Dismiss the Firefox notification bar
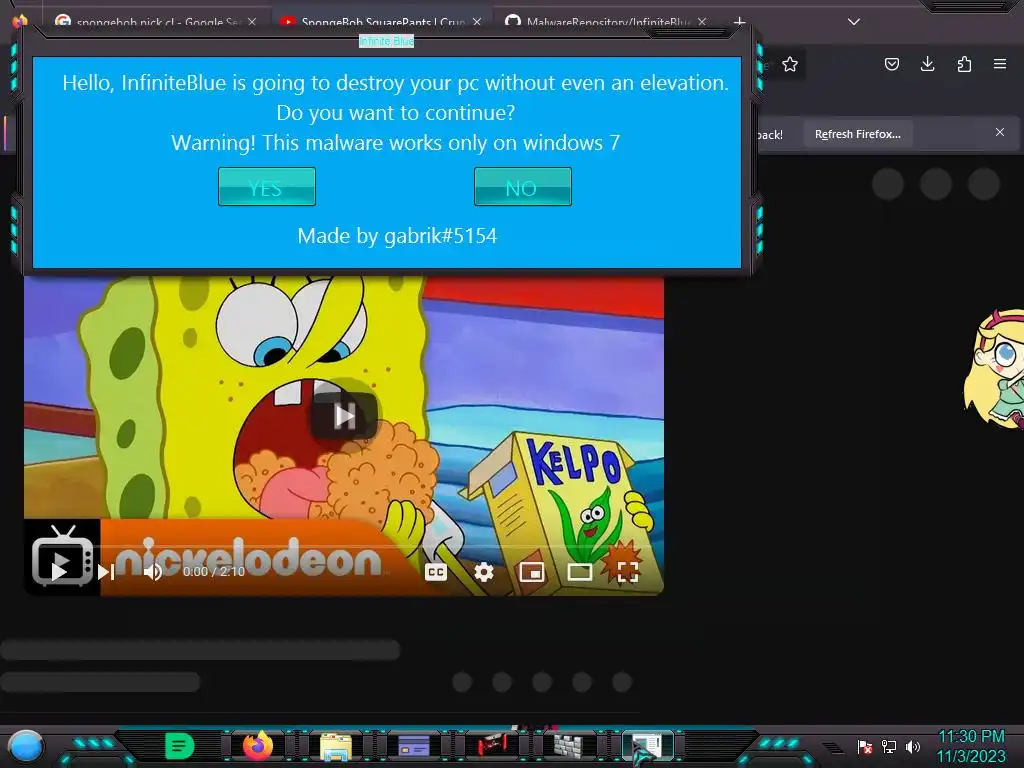 [x=999, y=132]
